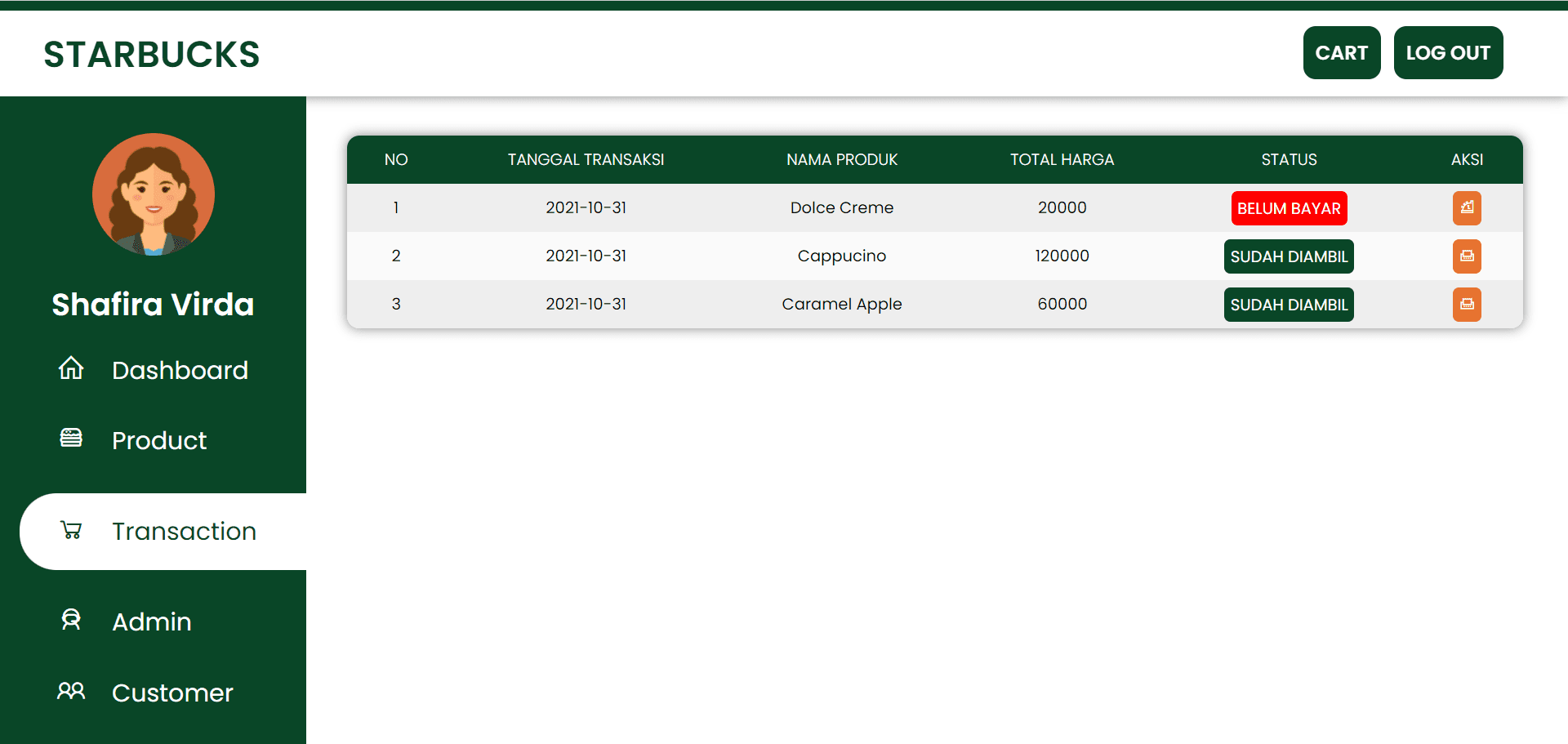Click the pay icon in the Dolce Creme row
Screen dimensions: 1568x744
pos(1467,207)
